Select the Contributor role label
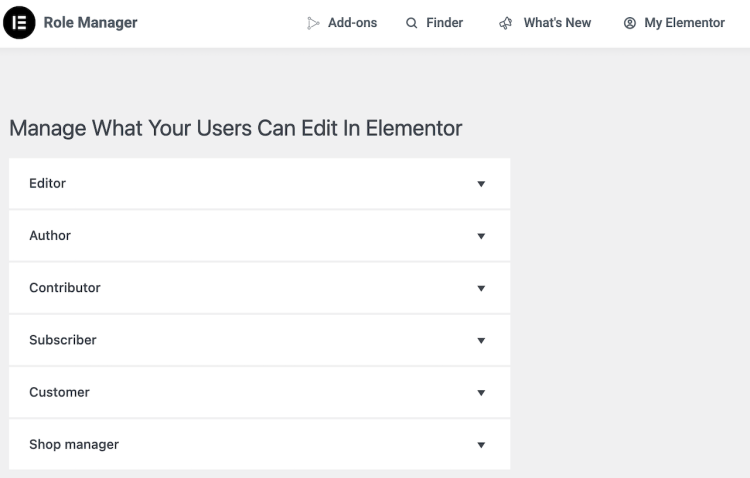The image size is (750, 478). (65, 288)
